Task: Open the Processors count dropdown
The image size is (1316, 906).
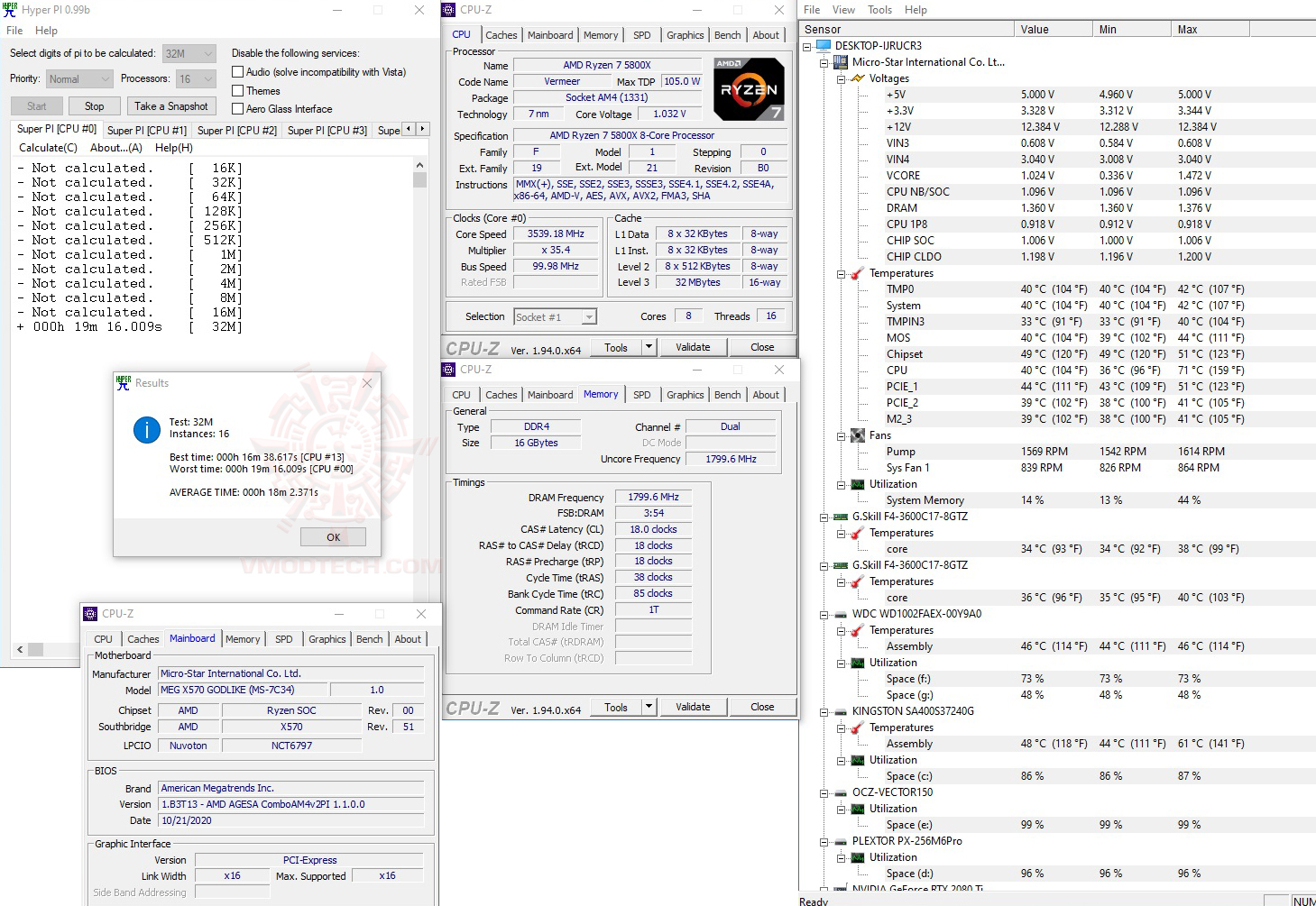Action: tap(196, 79)
